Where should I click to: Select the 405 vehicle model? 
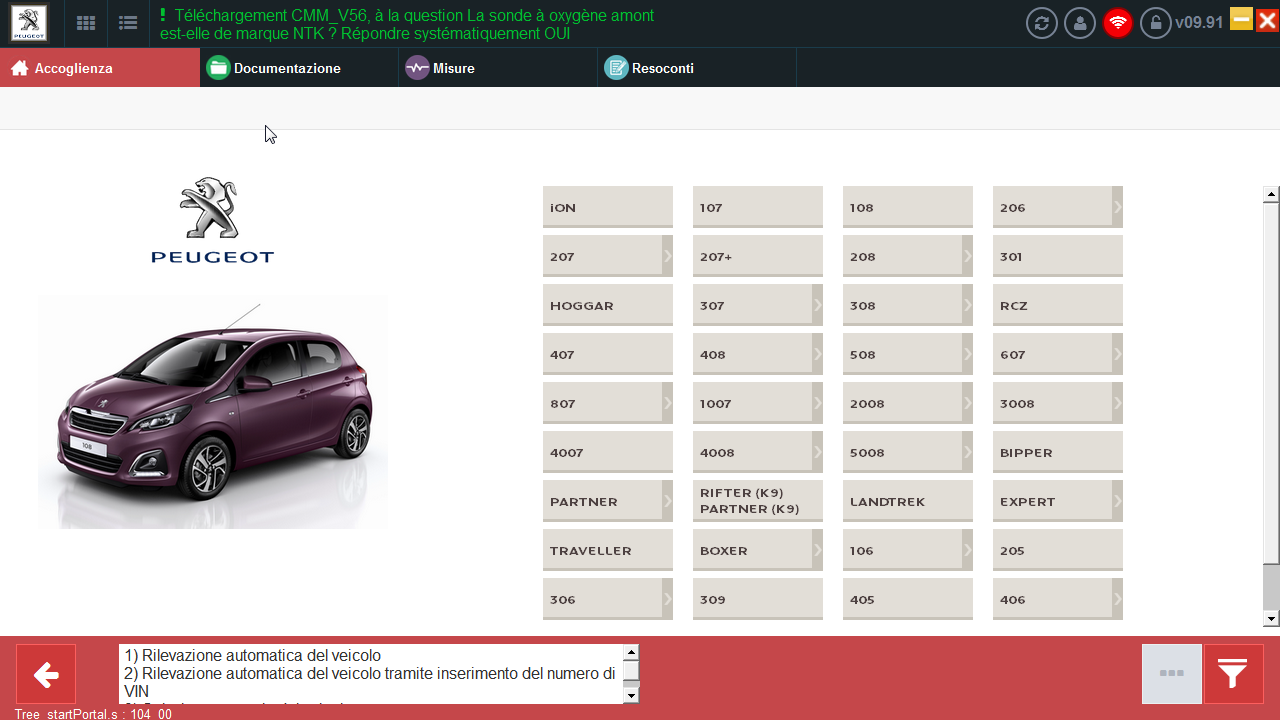pos(908,599)
